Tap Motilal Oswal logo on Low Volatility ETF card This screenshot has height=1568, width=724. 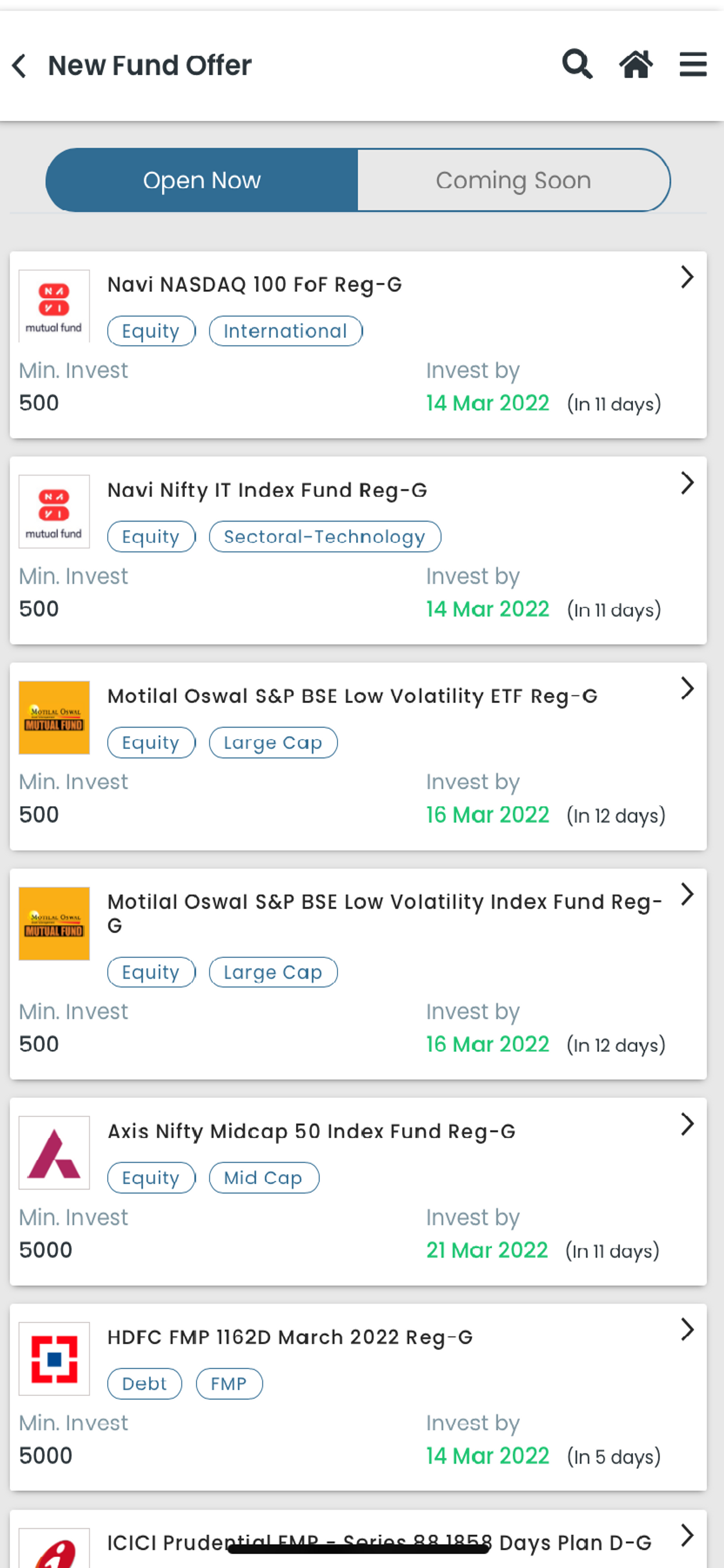coord(54,717)
